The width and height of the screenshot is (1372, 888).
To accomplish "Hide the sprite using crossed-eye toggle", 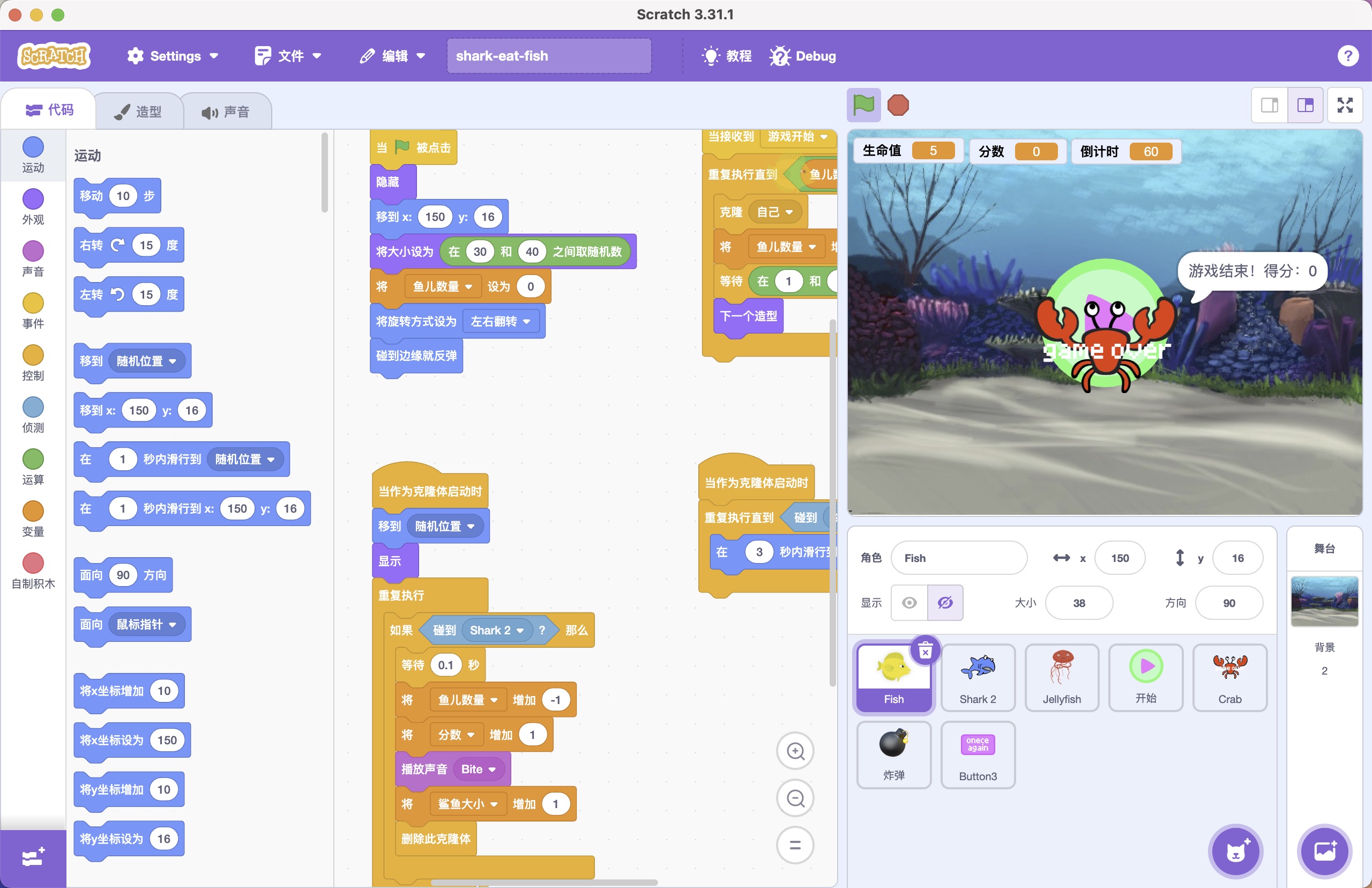I will (x=945, y=603).
